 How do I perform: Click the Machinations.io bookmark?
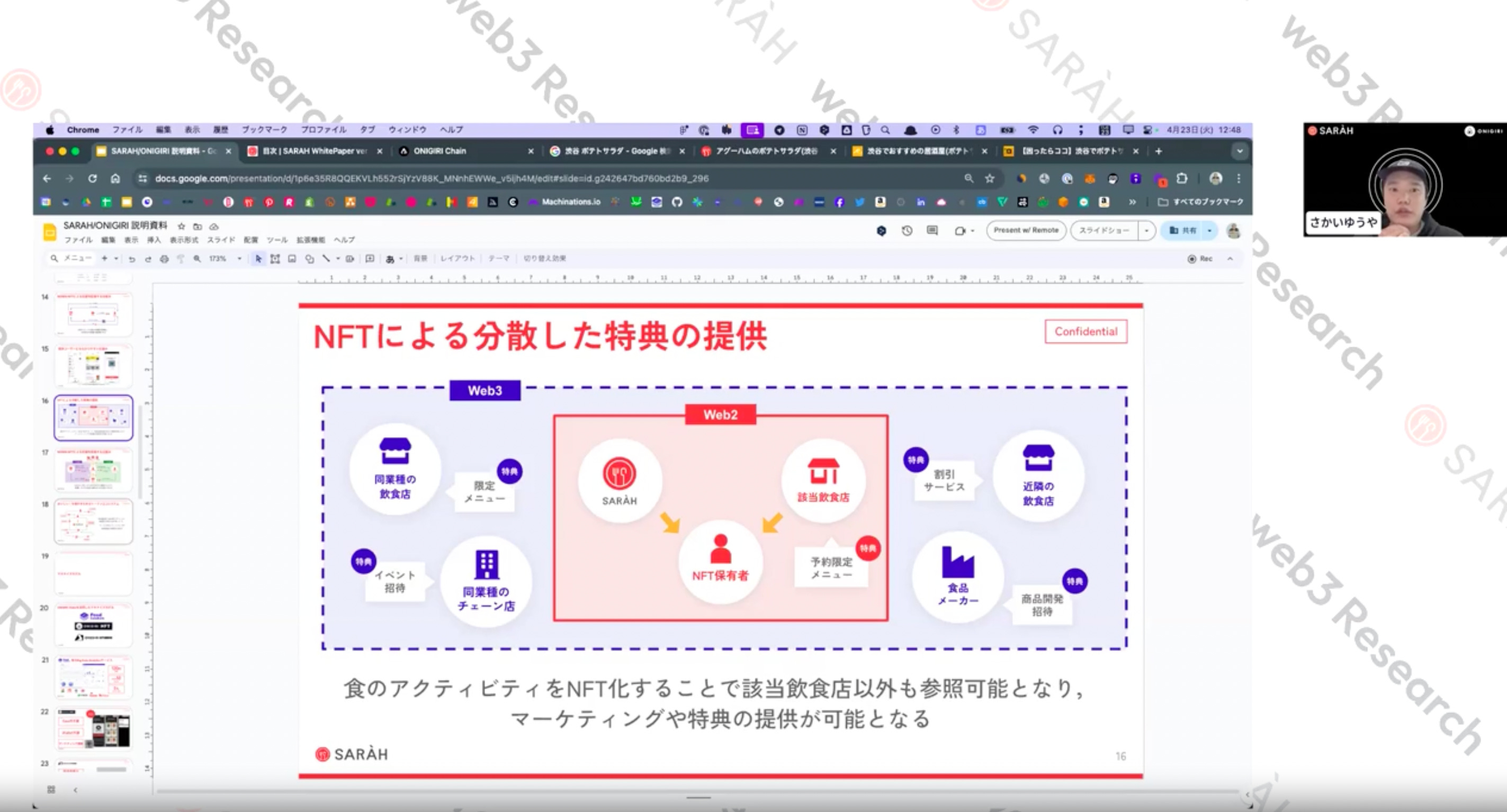click(564, 202)
